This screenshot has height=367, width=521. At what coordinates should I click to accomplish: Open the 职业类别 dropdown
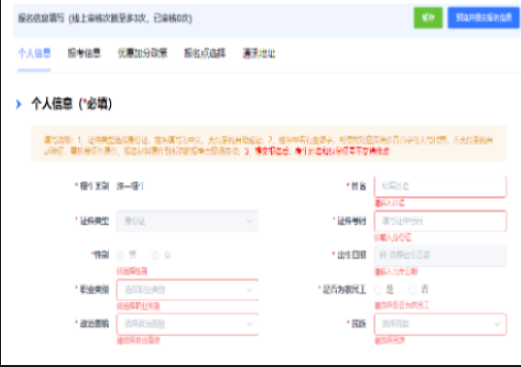pyautogui.click(x=188, y=290)
